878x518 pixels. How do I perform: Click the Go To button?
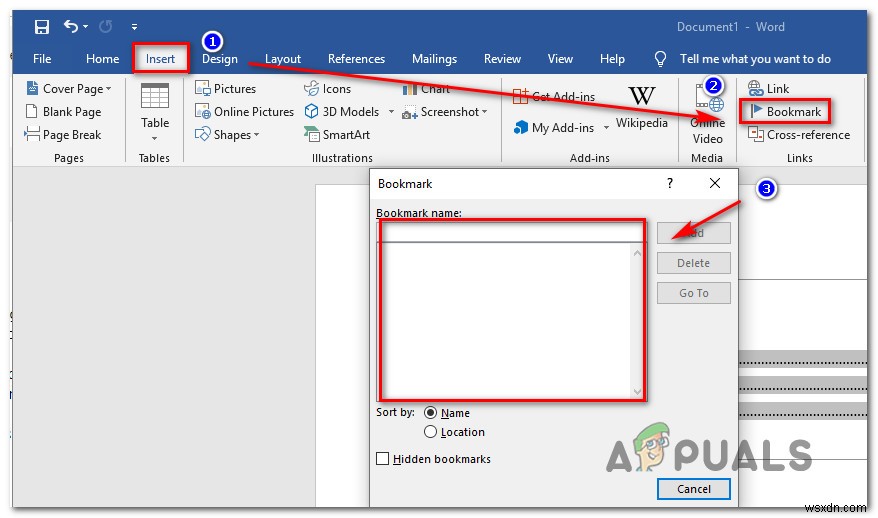pos(694,293)
